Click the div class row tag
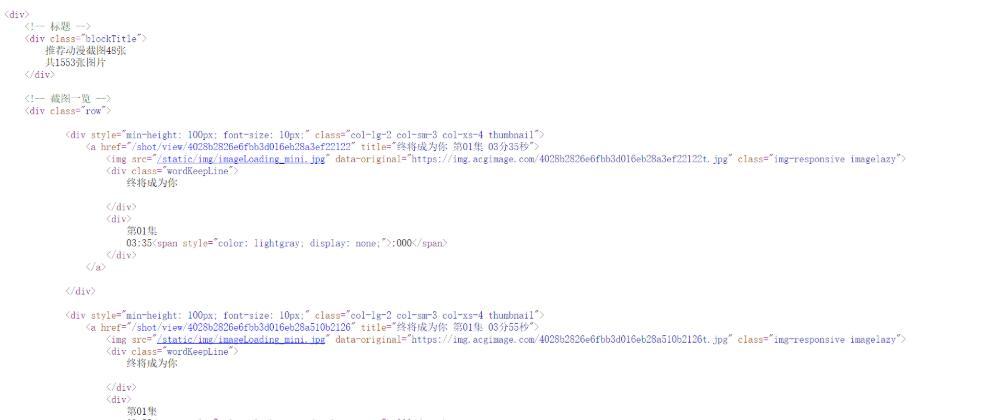 pos(68,111)
